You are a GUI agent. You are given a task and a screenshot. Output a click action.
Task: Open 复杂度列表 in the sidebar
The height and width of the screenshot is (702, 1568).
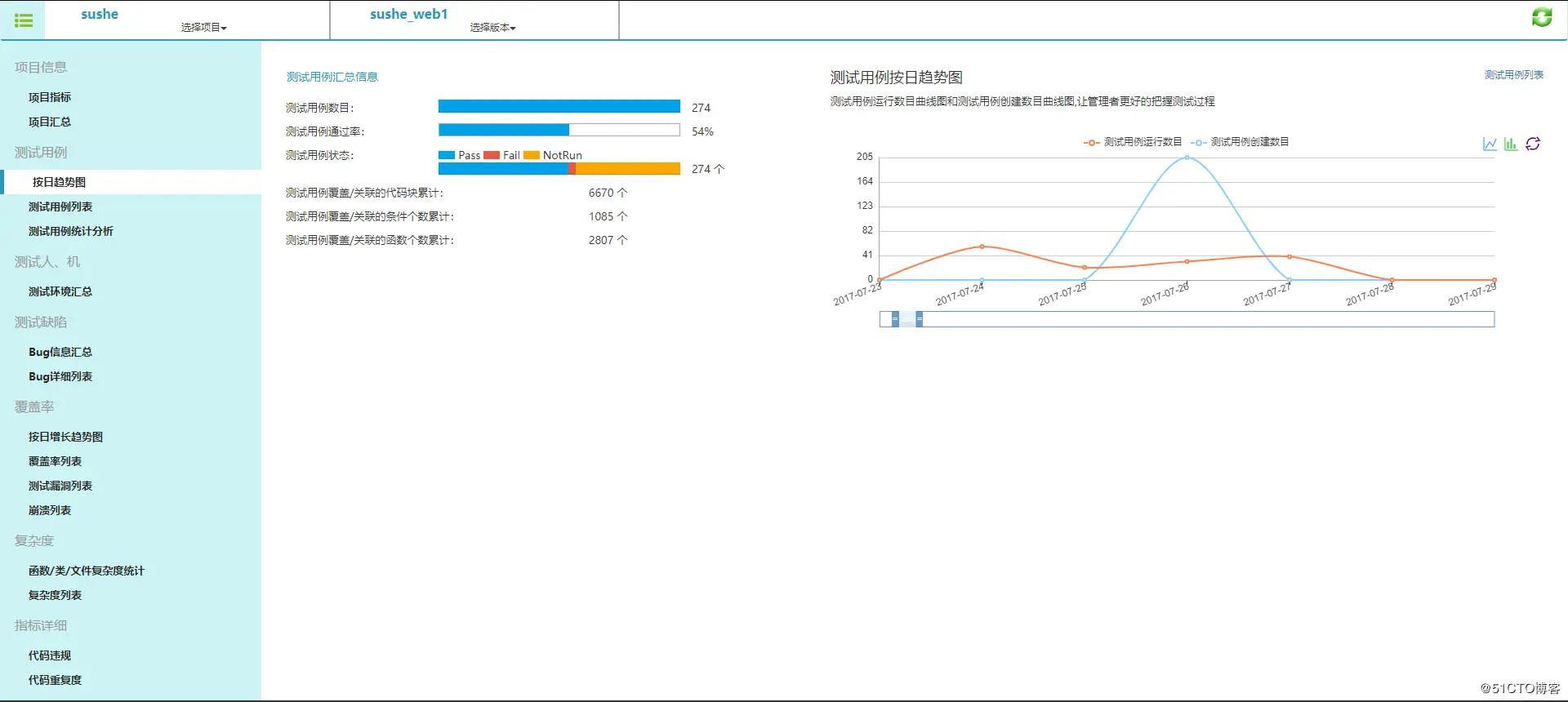tap(56, 595)
